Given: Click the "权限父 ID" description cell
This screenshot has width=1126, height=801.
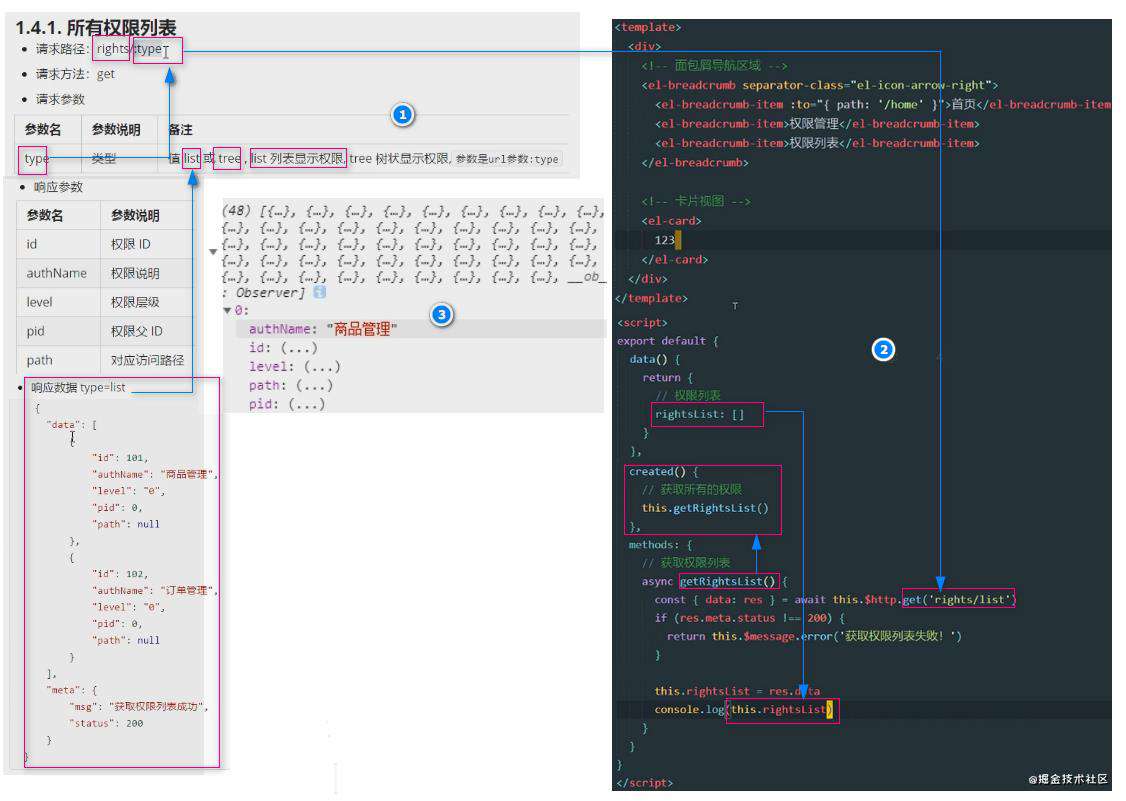Looking at the screenshot, I should (136, 331).
